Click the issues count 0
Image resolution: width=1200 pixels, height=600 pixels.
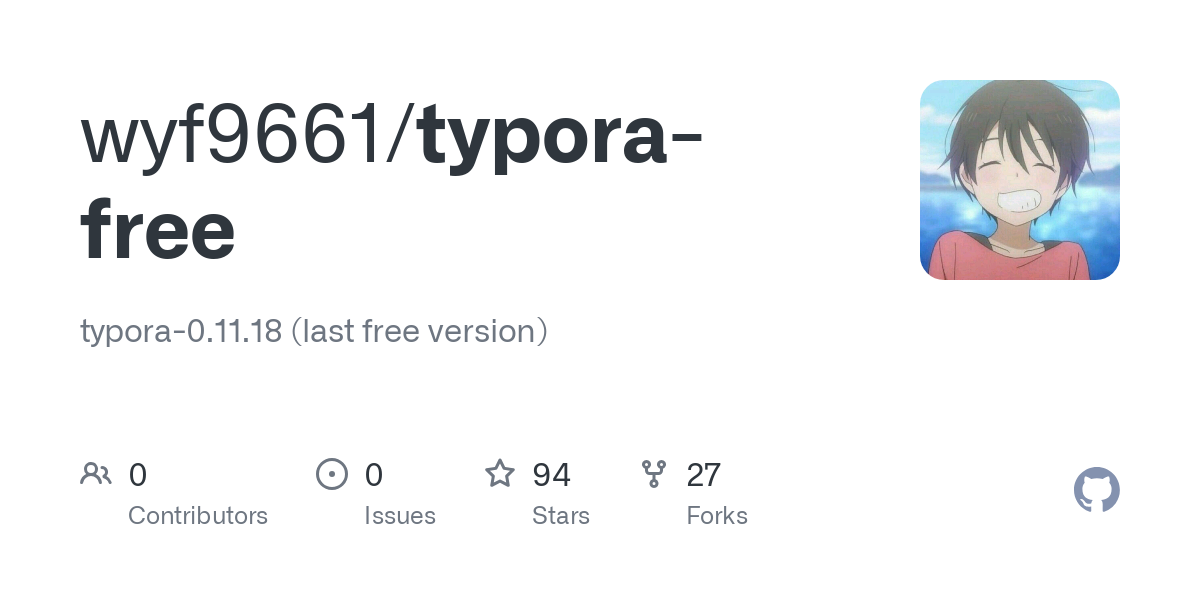[x=374, y=475]
